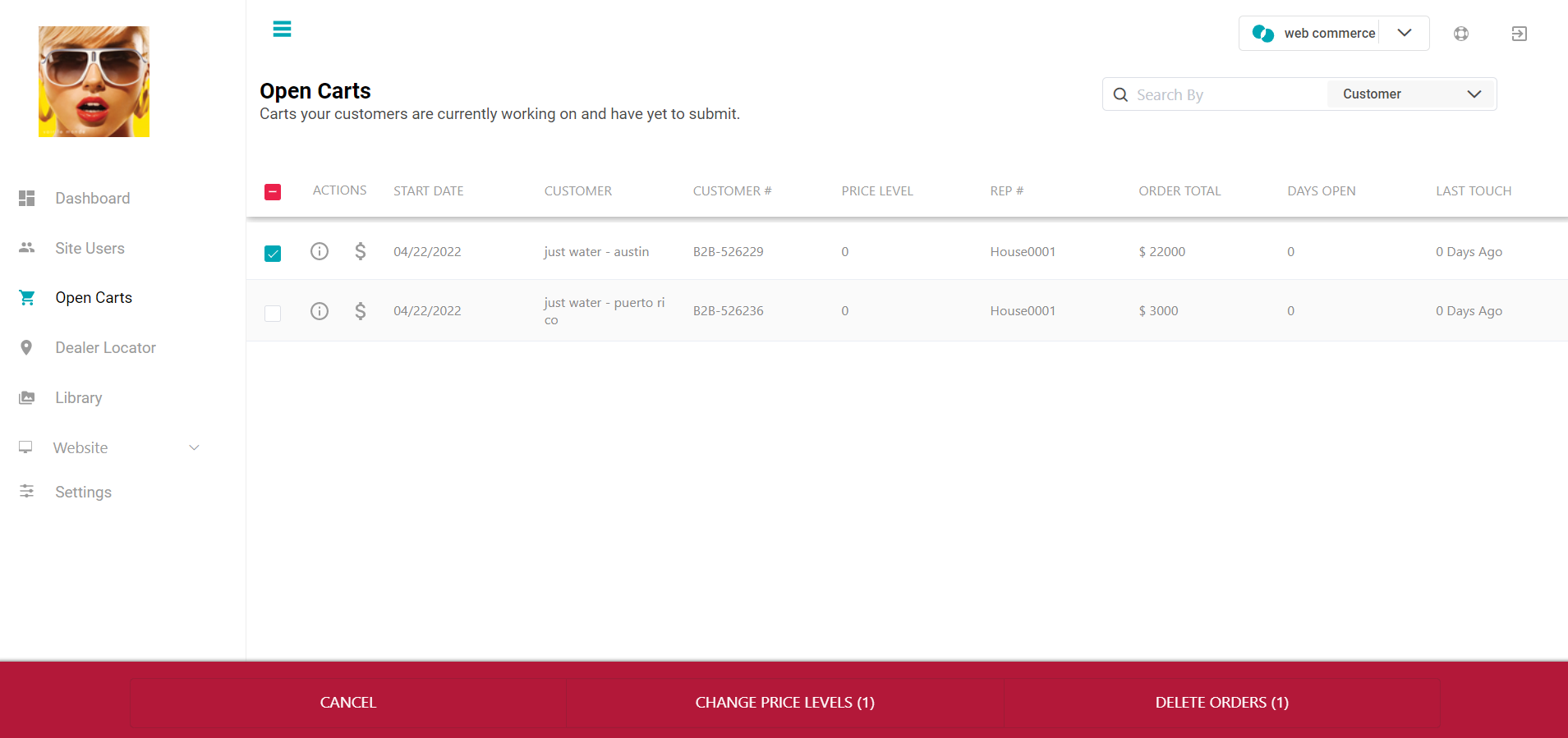Open Site Users in the sidebar
Screen dimensions: 1568x738
click(x=90, y=248)
